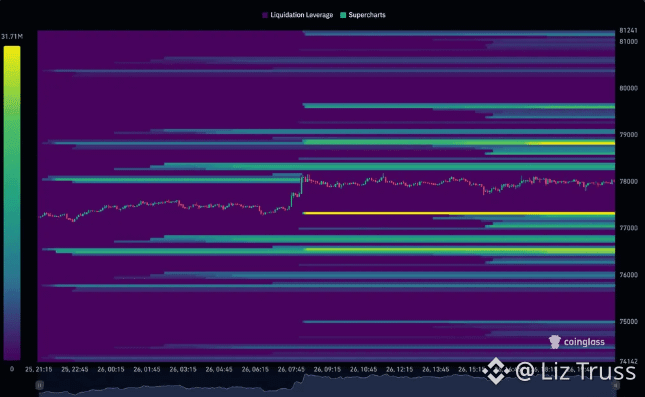Toggle the Liquidation Leverage legend series

(x=297, y=15)
